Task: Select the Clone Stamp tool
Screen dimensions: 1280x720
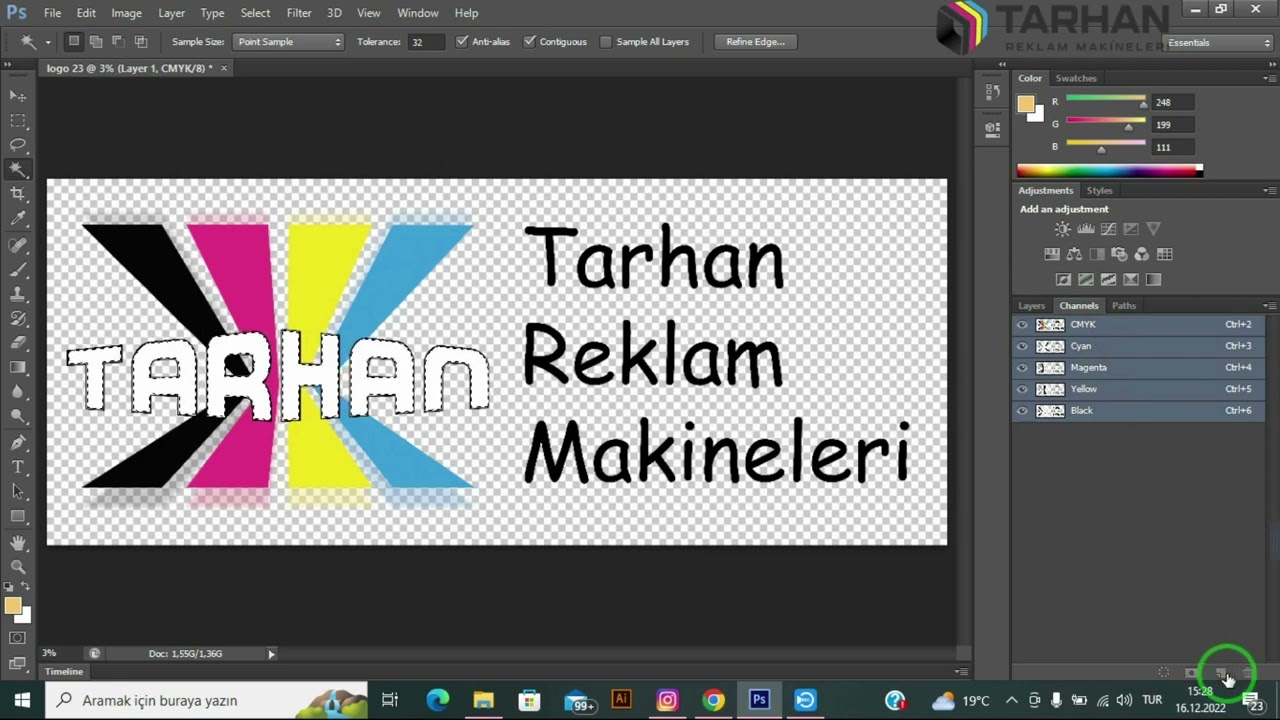Action: click(18, 295)
